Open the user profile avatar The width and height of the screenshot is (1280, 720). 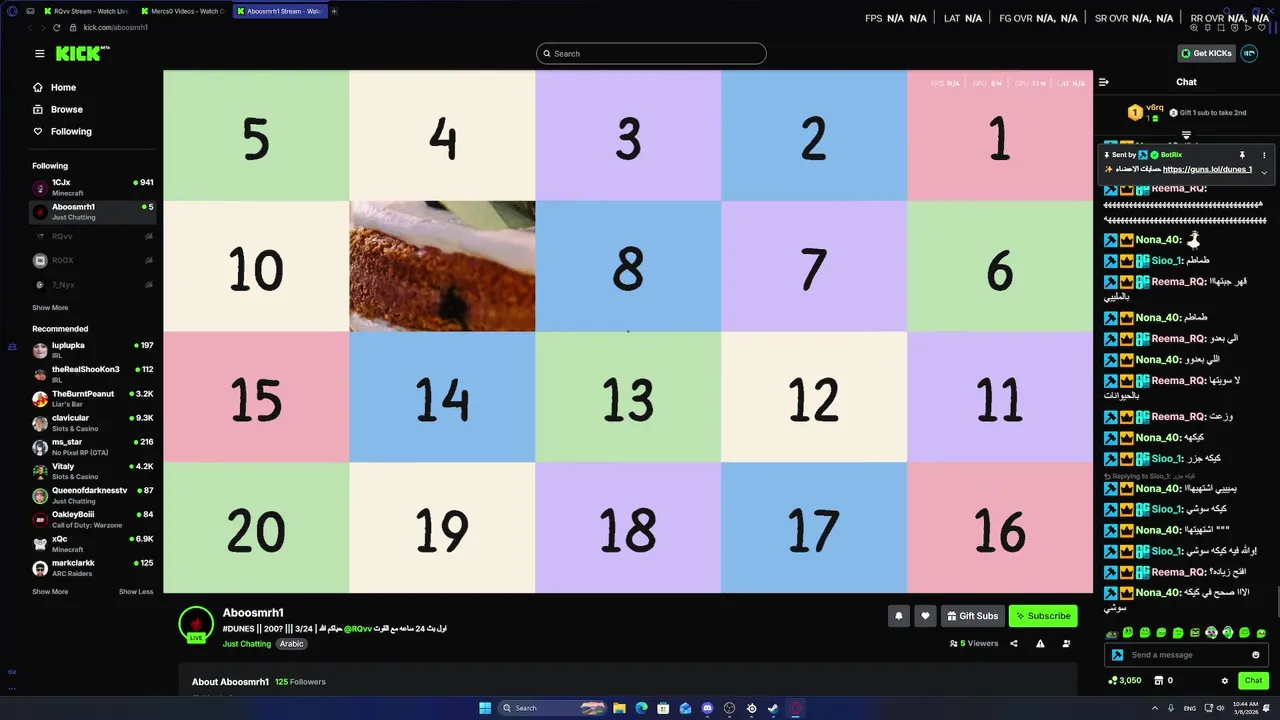(x=1249, y=54)
